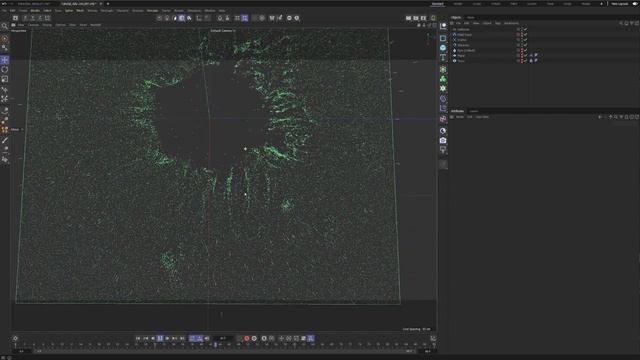The height and width of the screenshot is (360, 640).
Task: Toggle Field Force enabled checkmark
Action: pyautogui.click(x=525, y=35)
